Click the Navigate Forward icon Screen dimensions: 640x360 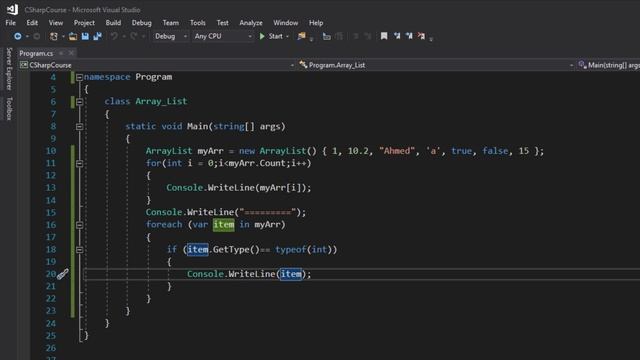point(37,36)
